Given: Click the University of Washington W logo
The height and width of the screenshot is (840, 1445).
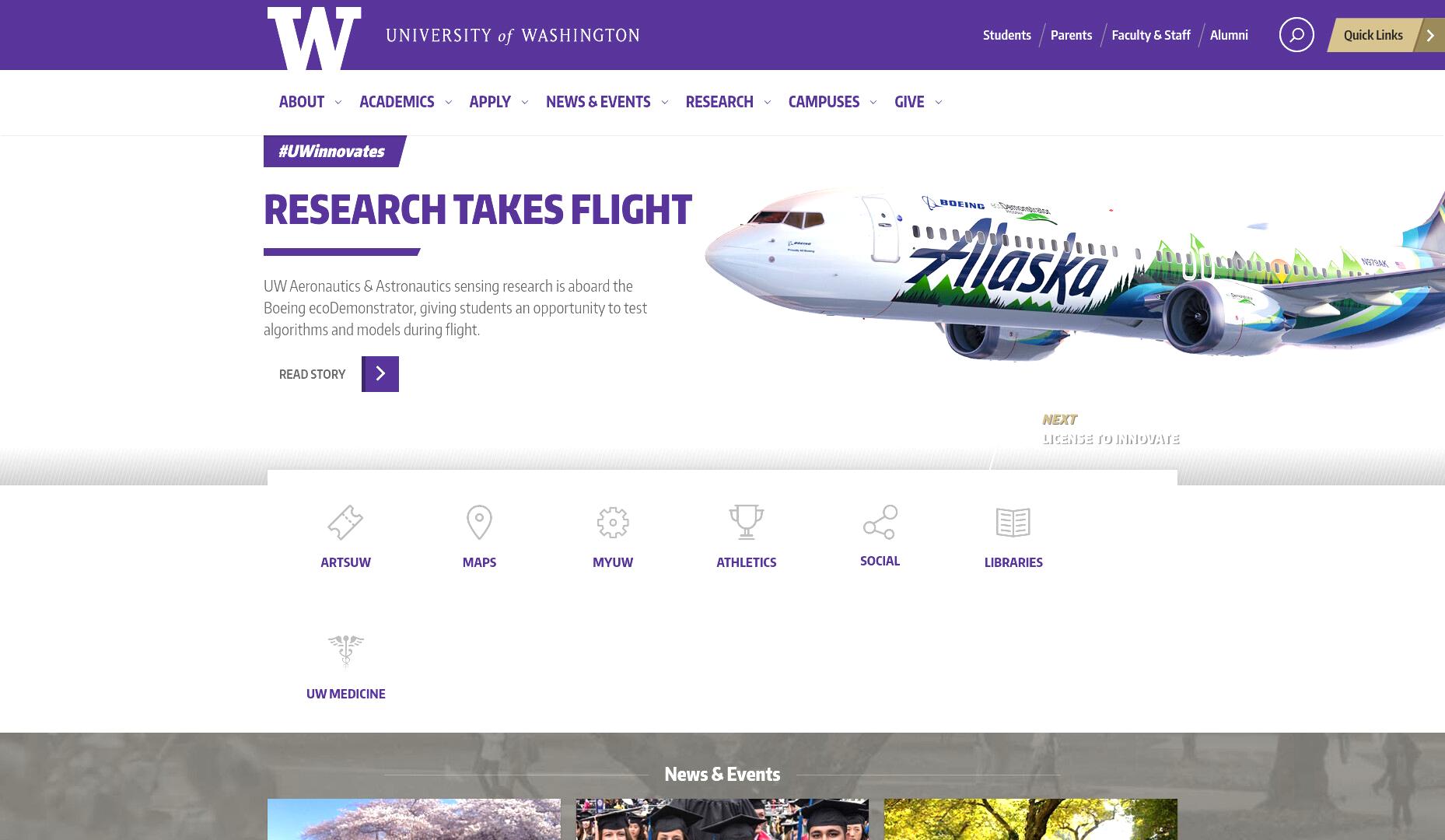Looking at the screenshot, I should click(x=314, y=39).
